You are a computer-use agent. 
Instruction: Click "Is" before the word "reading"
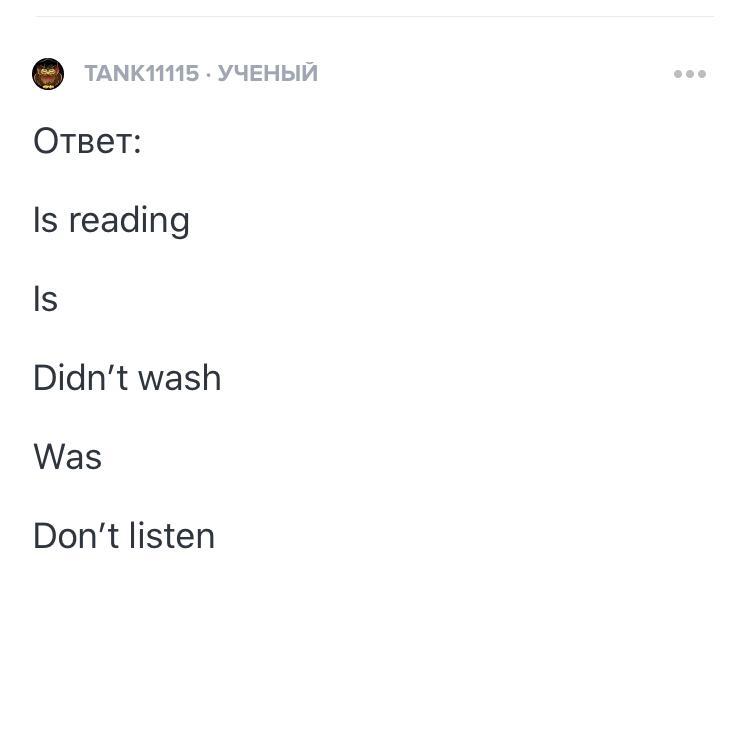point(46,220)
